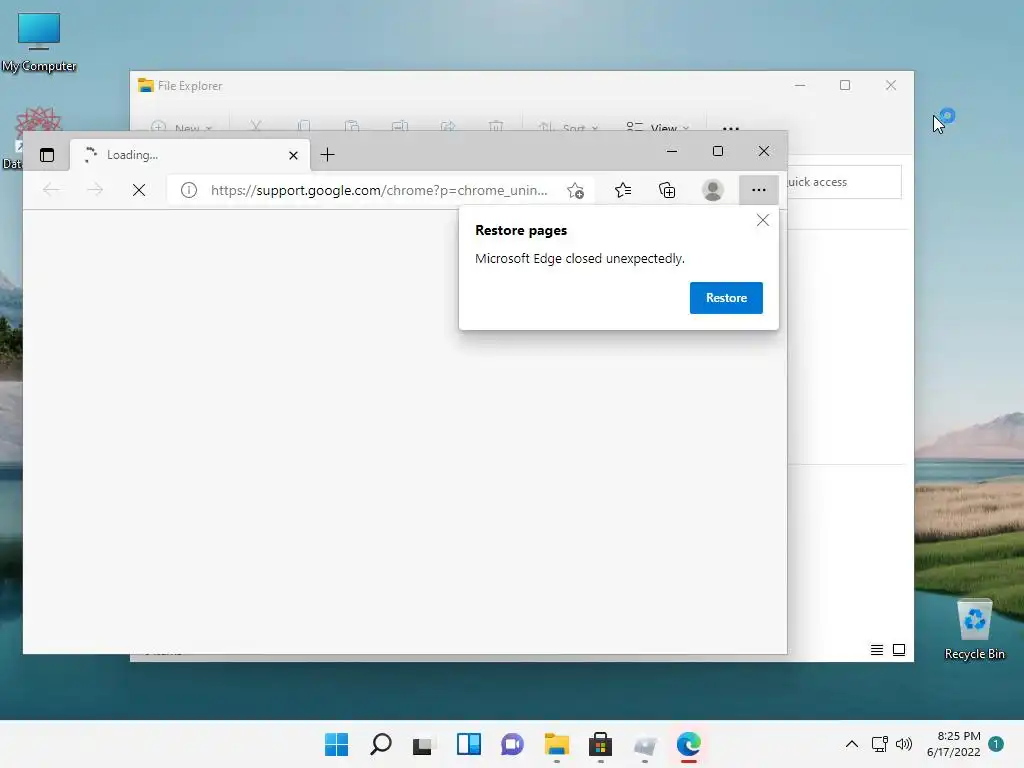Open the clock showing 8:25 PM
Viewport: 1024px width, 768px height.
pos(953,744)
